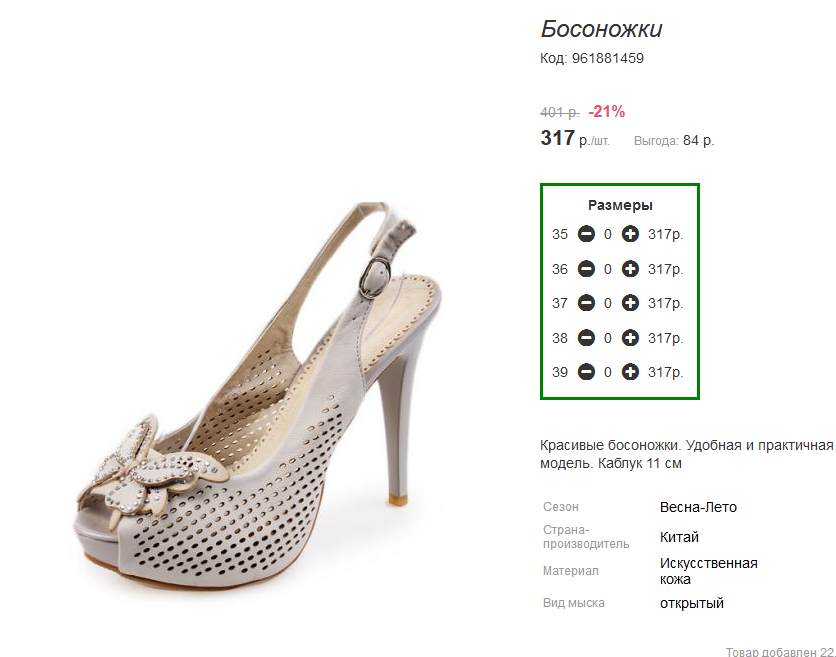
Task: Click the sandal product photo
Action: coord(259,395)
